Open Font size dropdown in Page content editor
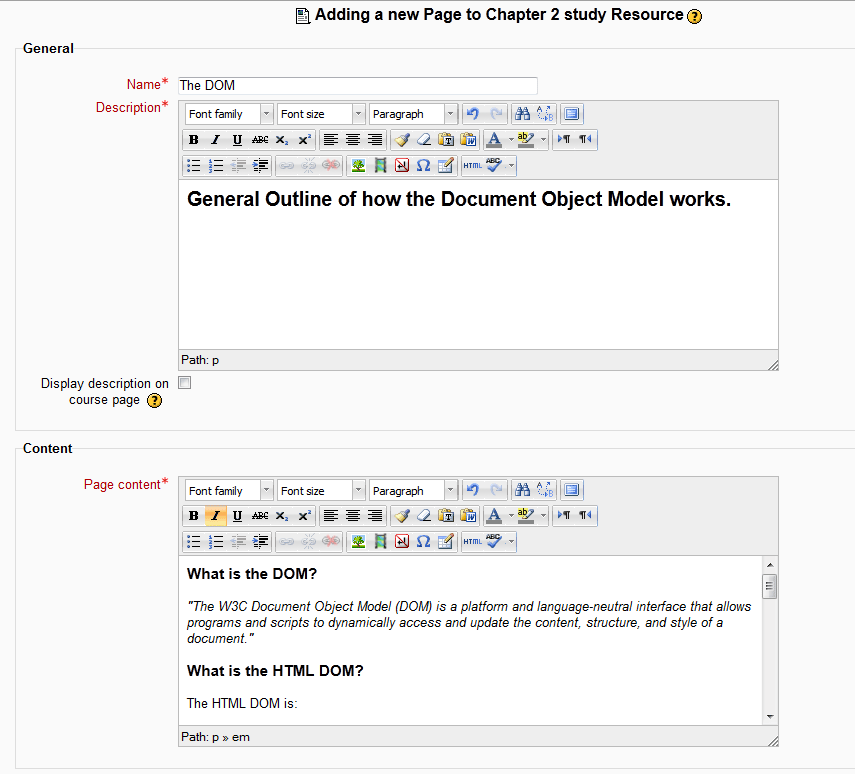855x774 pixels. pos(321,490)
